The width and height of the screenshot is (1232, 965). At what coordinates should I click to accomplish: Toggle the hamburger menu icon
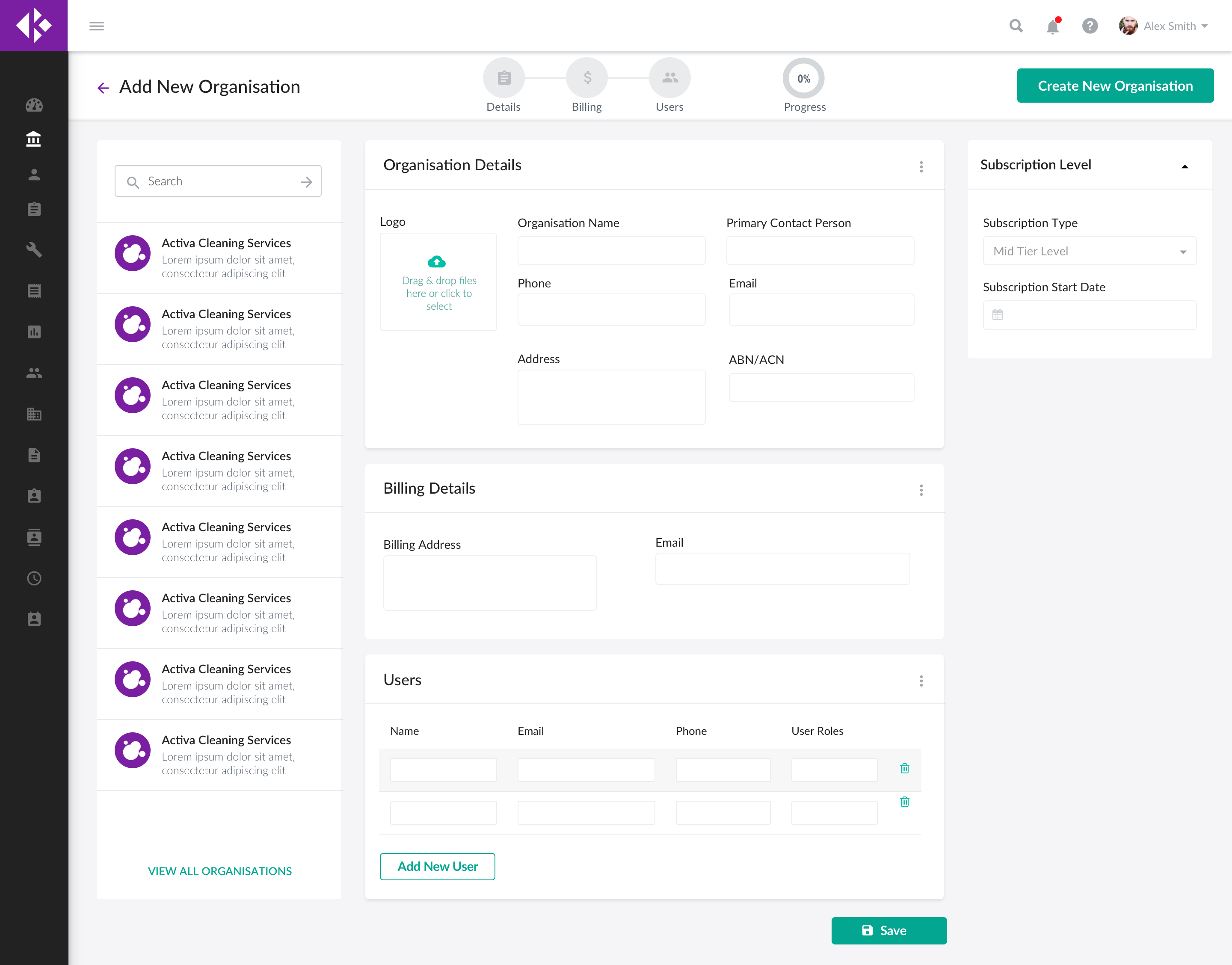coord(97,26)
